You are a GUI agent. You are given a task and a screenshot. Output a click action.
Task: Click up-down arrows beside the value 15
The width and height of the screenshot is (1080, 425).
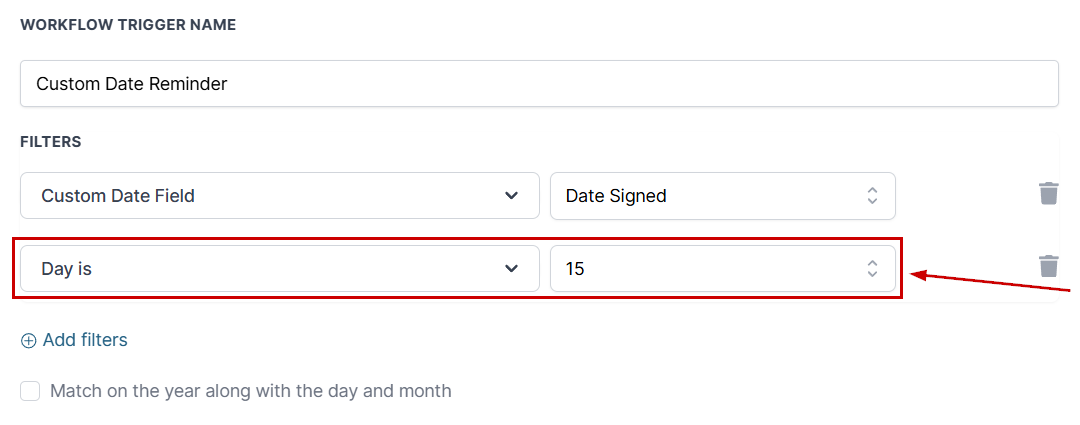[x=872, y=268]
